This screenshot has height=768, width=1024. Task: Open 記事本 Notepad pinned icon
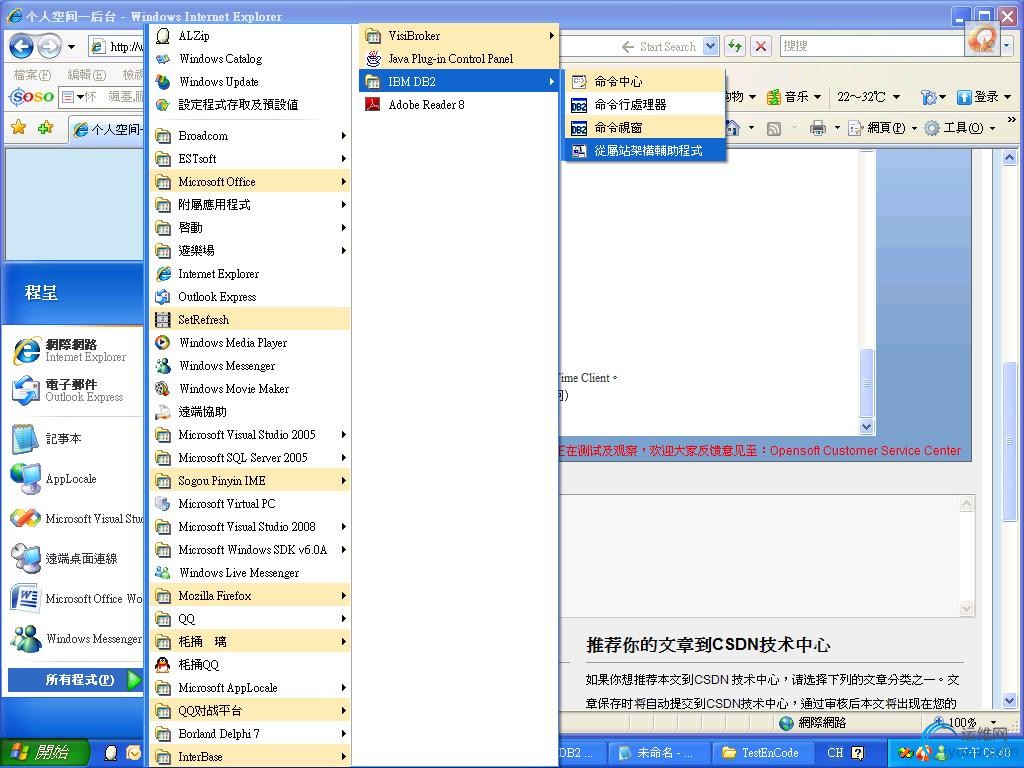25,439
